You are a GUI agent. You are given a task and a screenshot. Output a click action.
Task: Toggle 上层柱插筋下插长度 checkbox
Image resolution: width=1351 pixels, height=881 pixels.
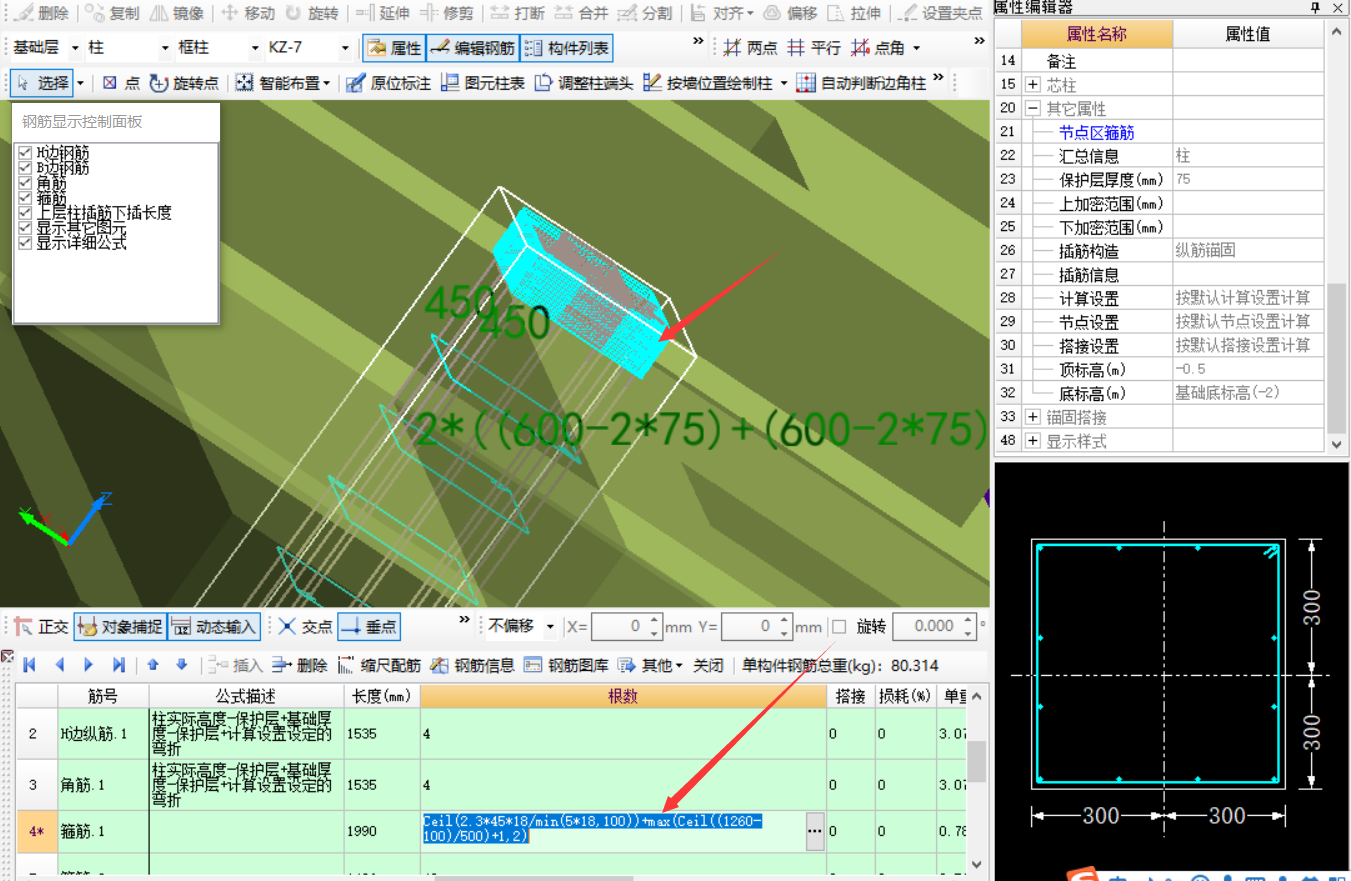(x=25, y=213)
